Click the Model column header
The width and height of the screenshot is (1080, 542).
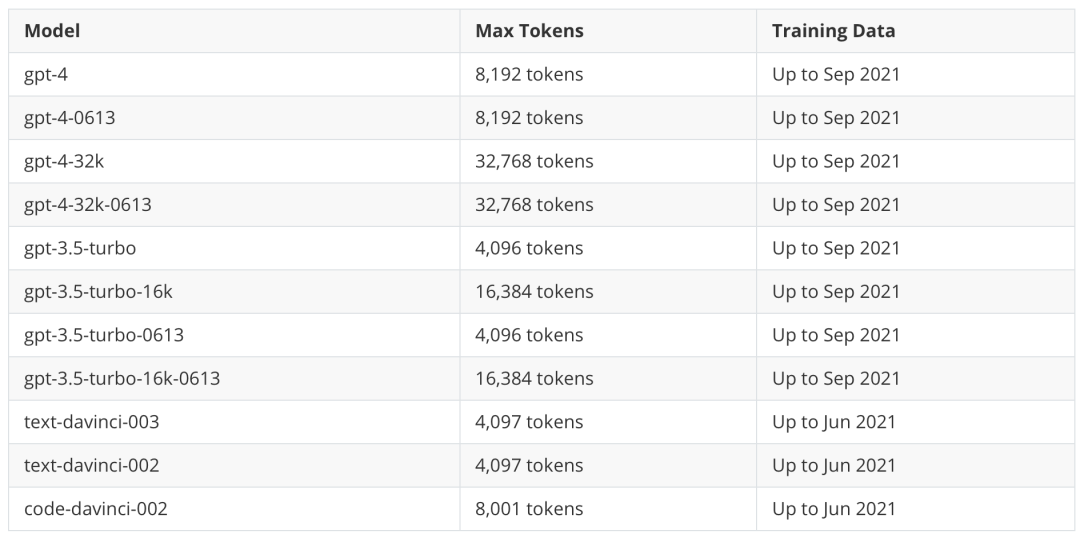pyautogui.click(x=52, y=31)
